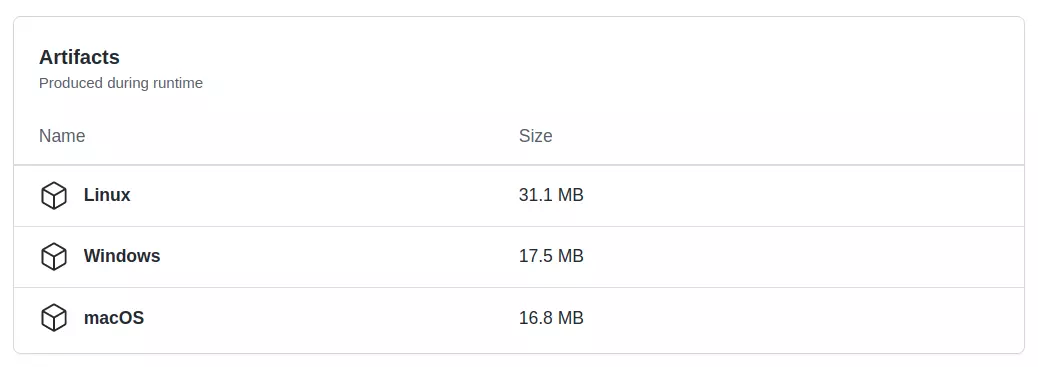Click the 17.5 size value for Windows
This screenshot has height=367, width=1038.
tap(536, 256)
